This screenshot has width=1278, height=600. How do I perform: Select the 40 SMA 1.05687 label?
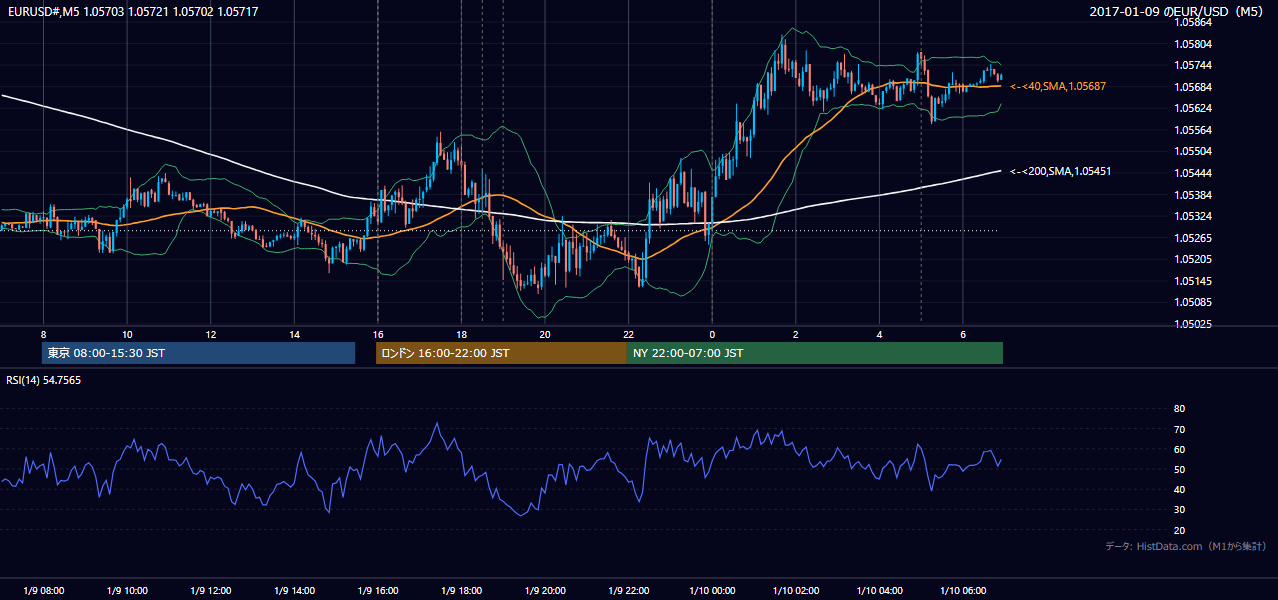click(1058, 87)
